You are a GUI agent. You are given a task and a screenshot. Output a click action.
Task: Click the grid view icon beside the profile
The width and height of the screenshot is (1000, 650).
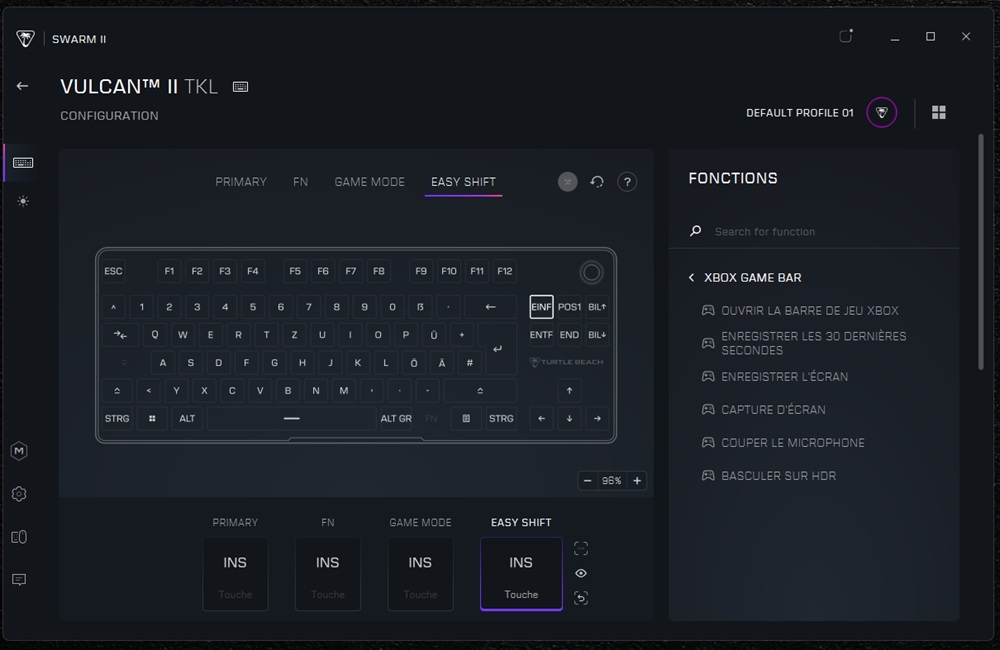939,112
